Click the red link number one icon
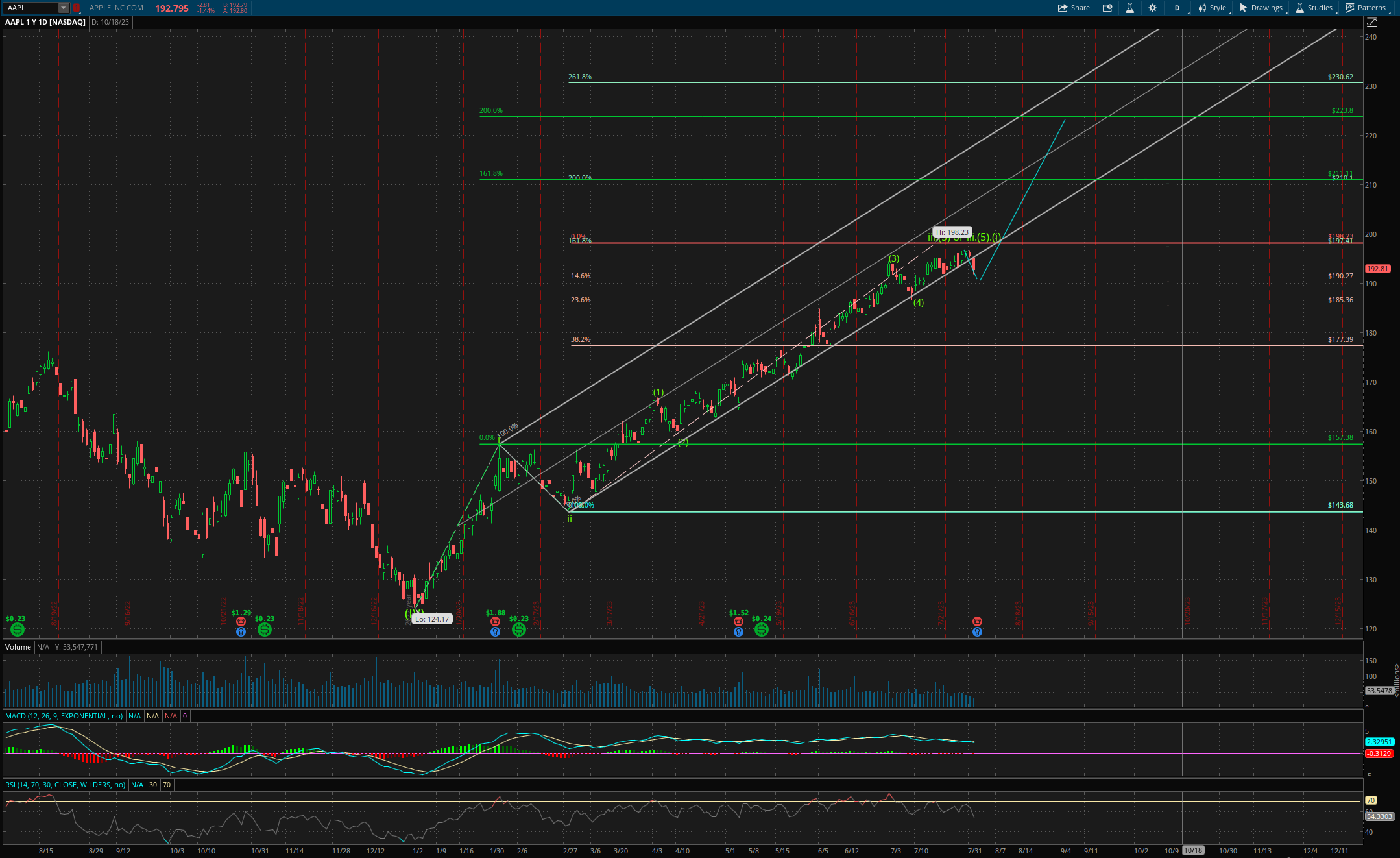Screen dimensions: 1400x858 pyautogui.click(x=77, y=8)
